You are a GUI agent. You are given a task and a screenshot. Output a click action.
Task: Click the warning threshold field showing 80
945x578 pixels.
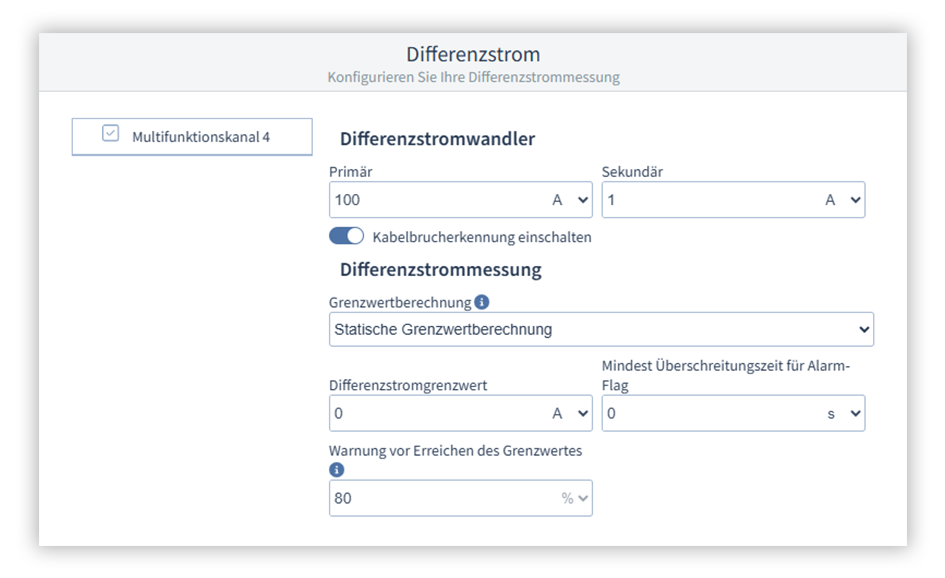click(x=440, y=498)
